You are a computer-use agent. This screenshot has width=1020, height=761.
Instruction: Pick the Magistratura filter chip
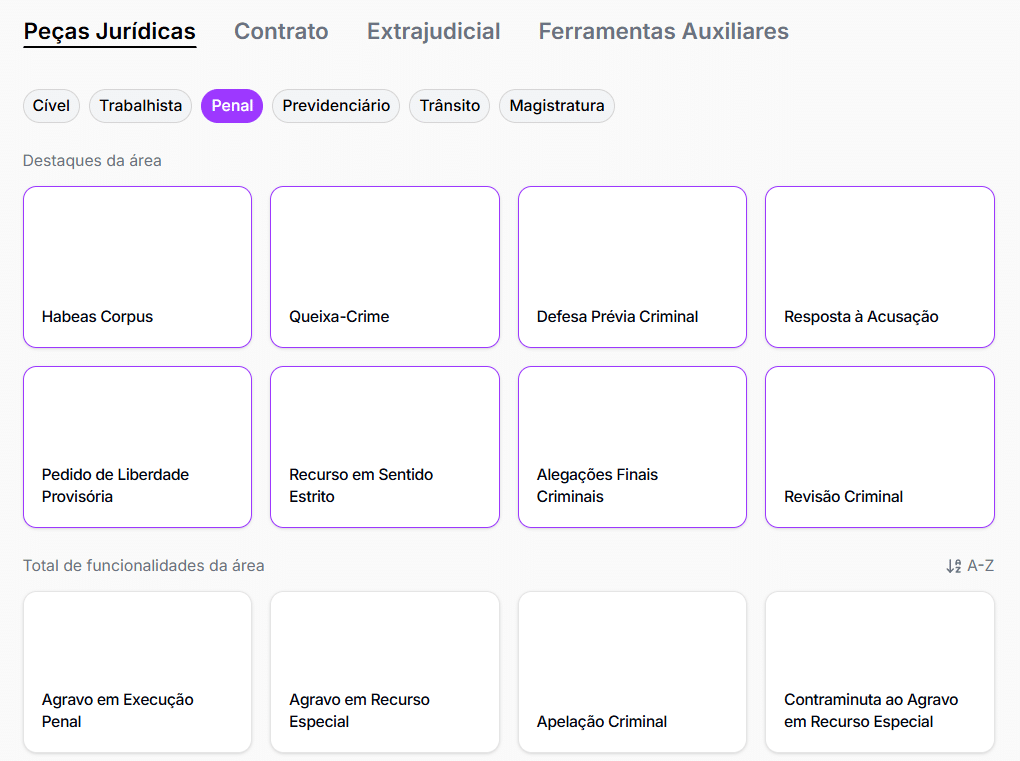[557, 106]
